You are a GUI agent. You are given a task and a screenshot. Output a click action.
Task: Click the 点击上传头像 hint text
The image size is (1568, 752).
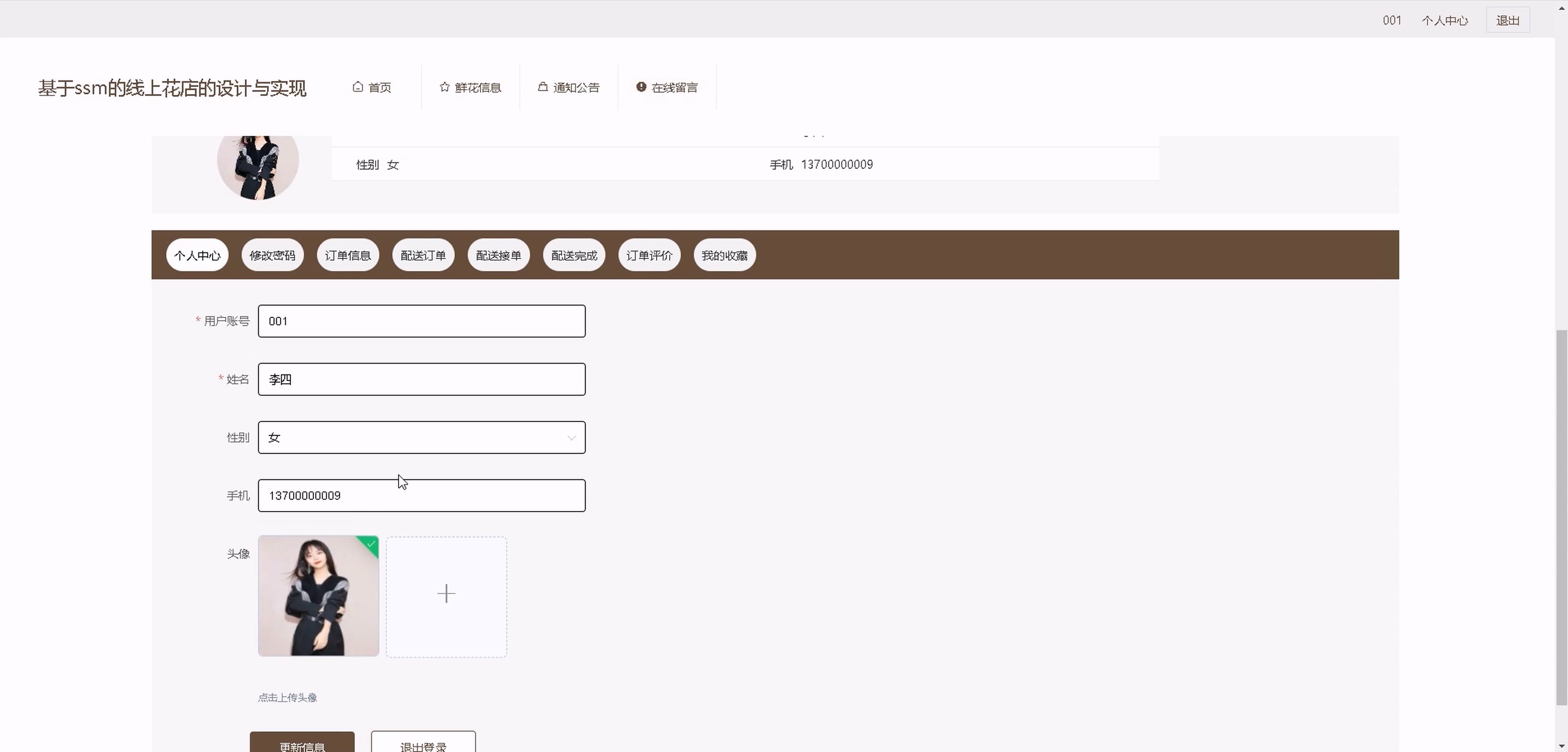tap(288, 698)
